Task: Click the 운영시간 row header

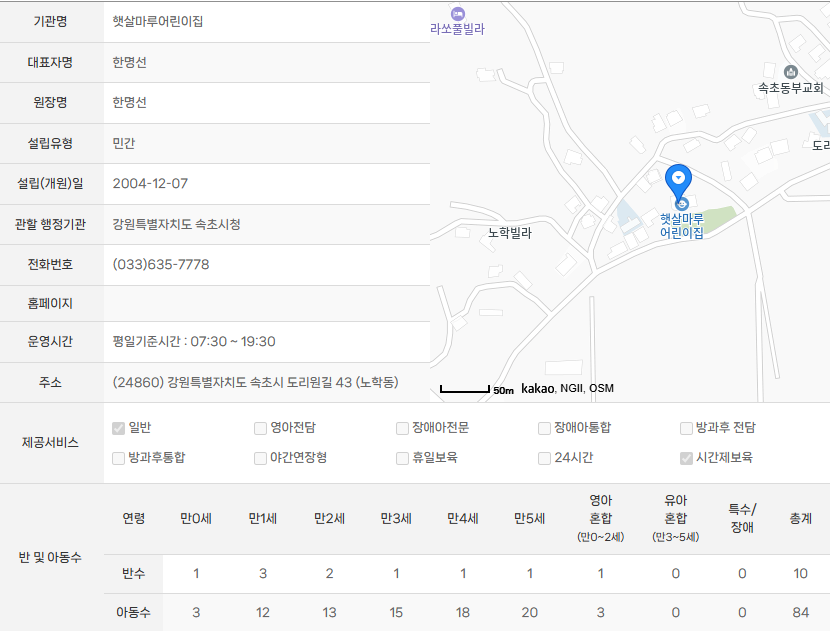Action: coord(52,342)
